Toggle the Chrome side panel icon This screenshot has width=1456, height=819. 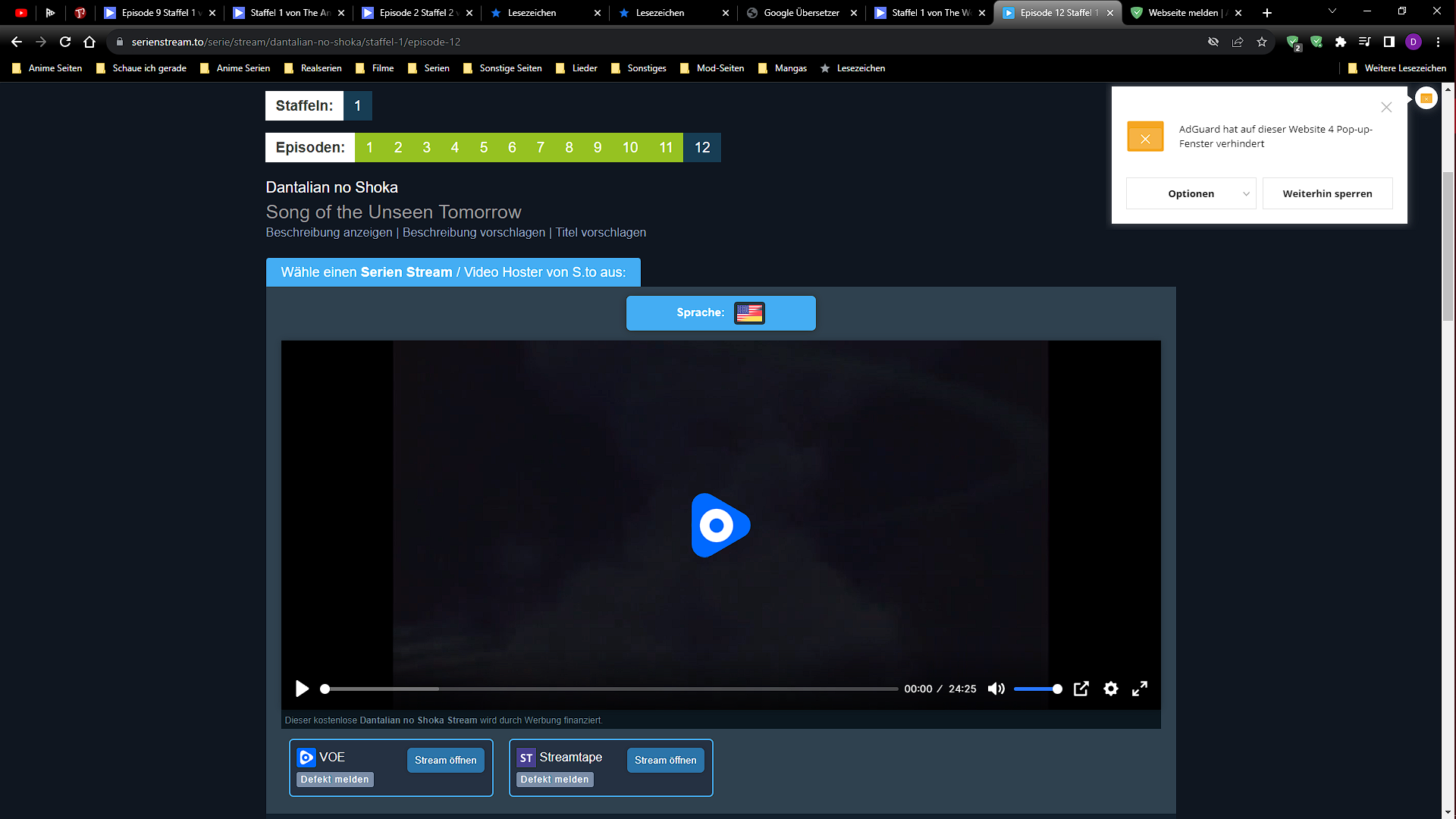[x=1389, y=42]
